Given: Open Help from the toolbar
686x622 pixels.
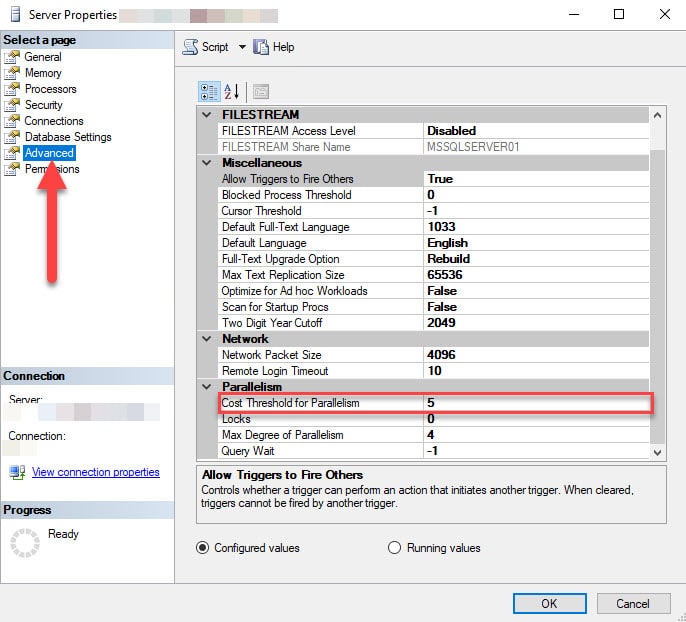Looking at the screenshot, I should [273, 47].
